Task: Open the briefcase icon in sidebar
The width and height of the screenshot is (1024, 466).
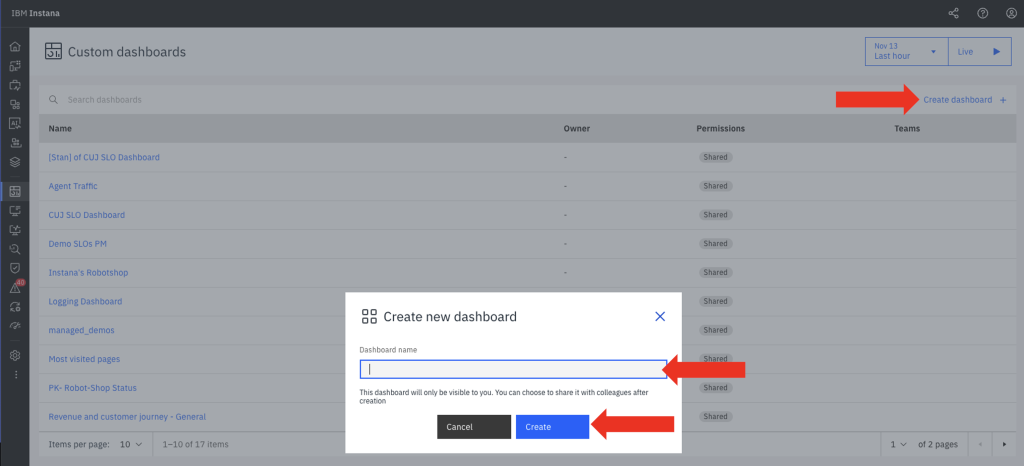Action: click(15, 85)
